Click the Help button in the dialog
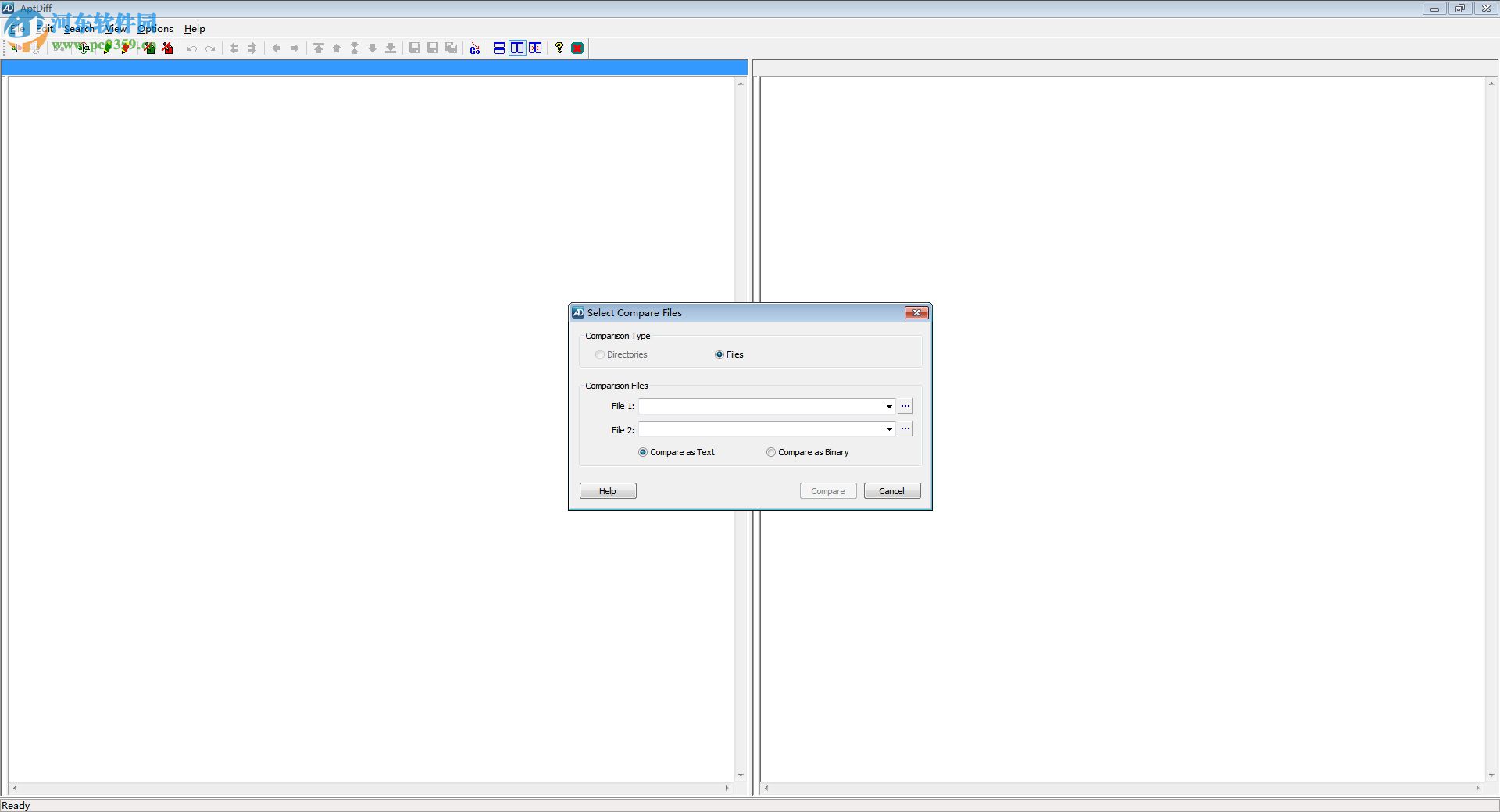Screen dimensions: 1500x812 (x=608, y=491)
